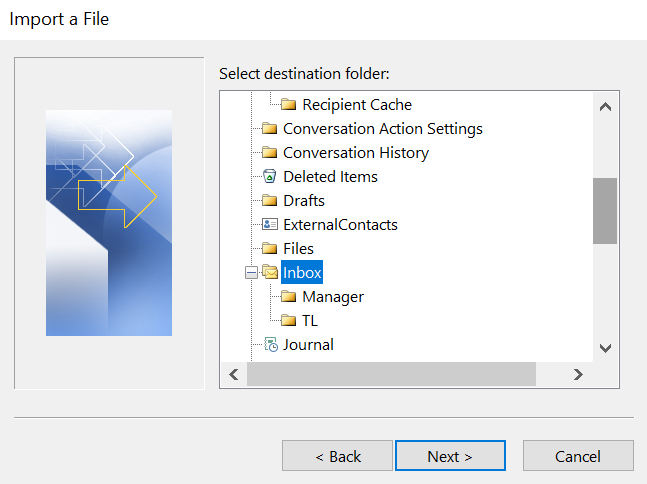Viewport: 647px width, 484px height.
Task: Click the Recipient Cache folder icon
Action: (x=288, y=105)
